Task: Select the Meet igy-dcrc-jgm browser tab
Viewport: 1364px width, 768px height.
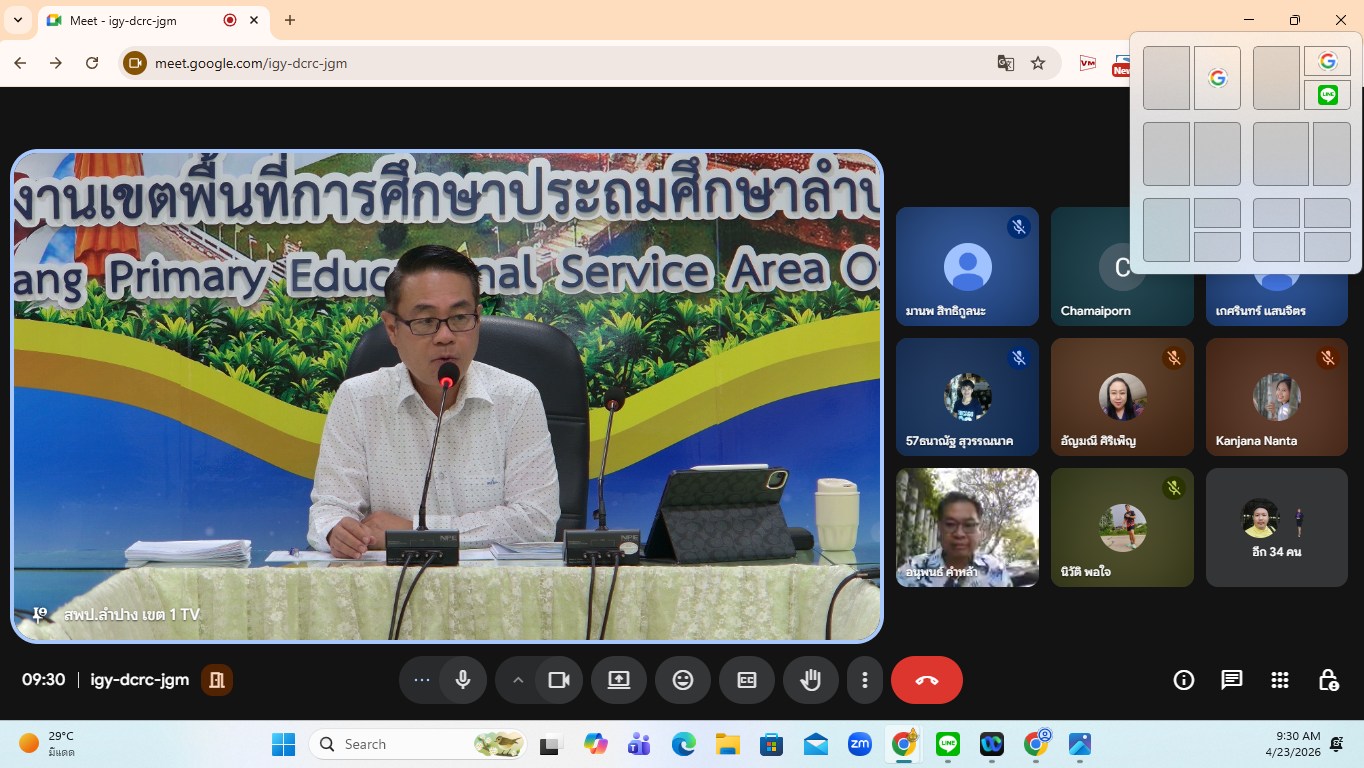Action: click(x=140, y=20)
